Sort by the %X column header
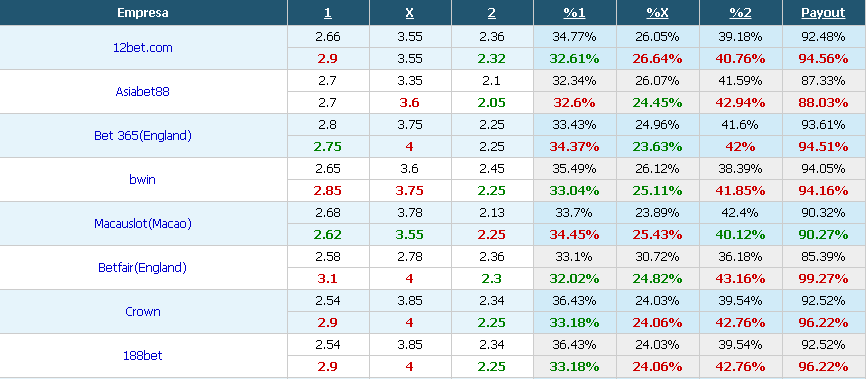The width and height of the screenshot is (866, 379). pyautogui.click(x=657, y=13)
